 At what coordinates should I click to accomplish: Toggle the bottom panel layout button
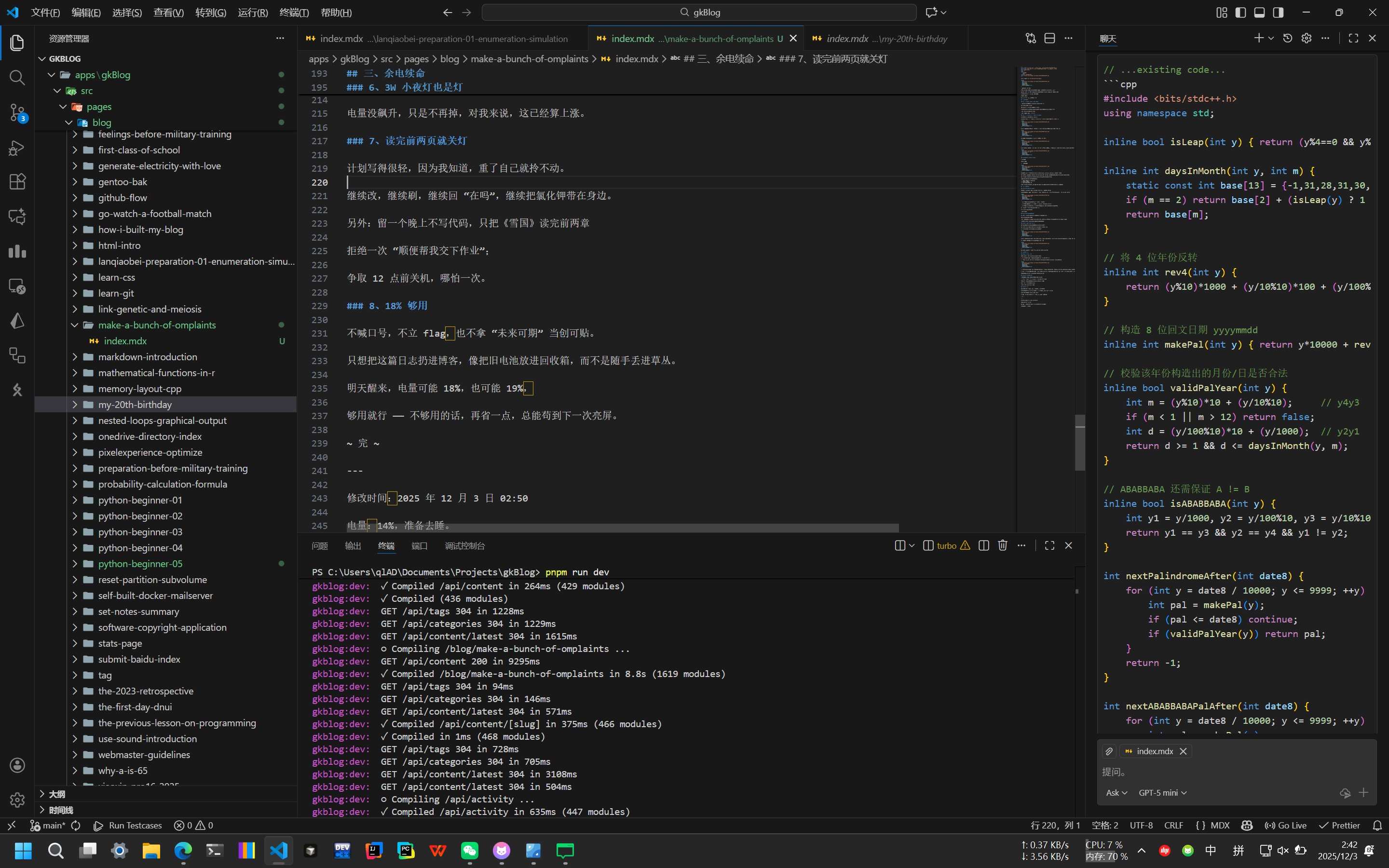pyautogui.click(x=1259, y=12)
